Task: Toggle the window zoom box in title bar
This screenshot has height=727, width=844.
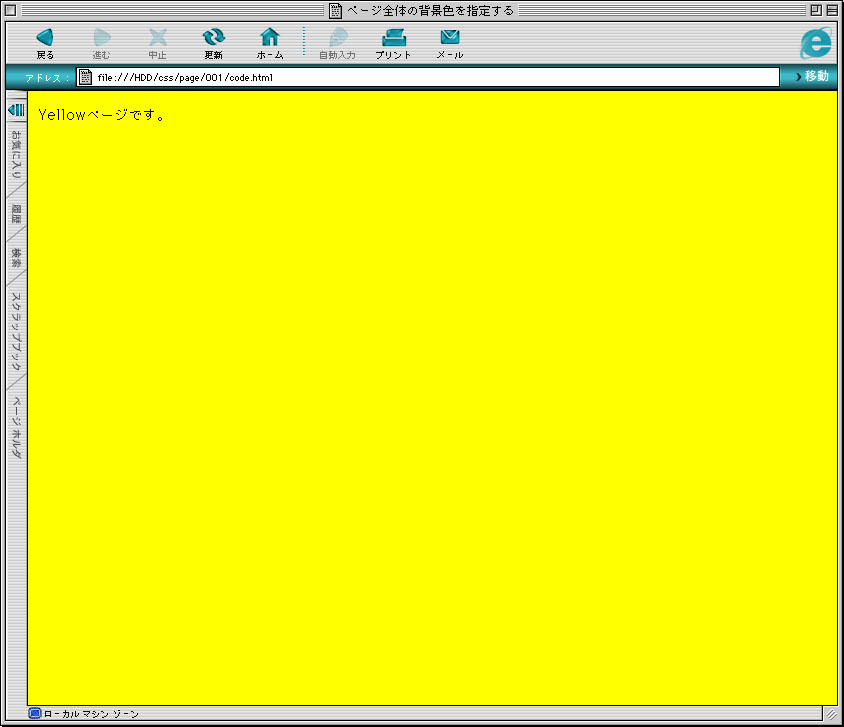Action: (816, 10)
